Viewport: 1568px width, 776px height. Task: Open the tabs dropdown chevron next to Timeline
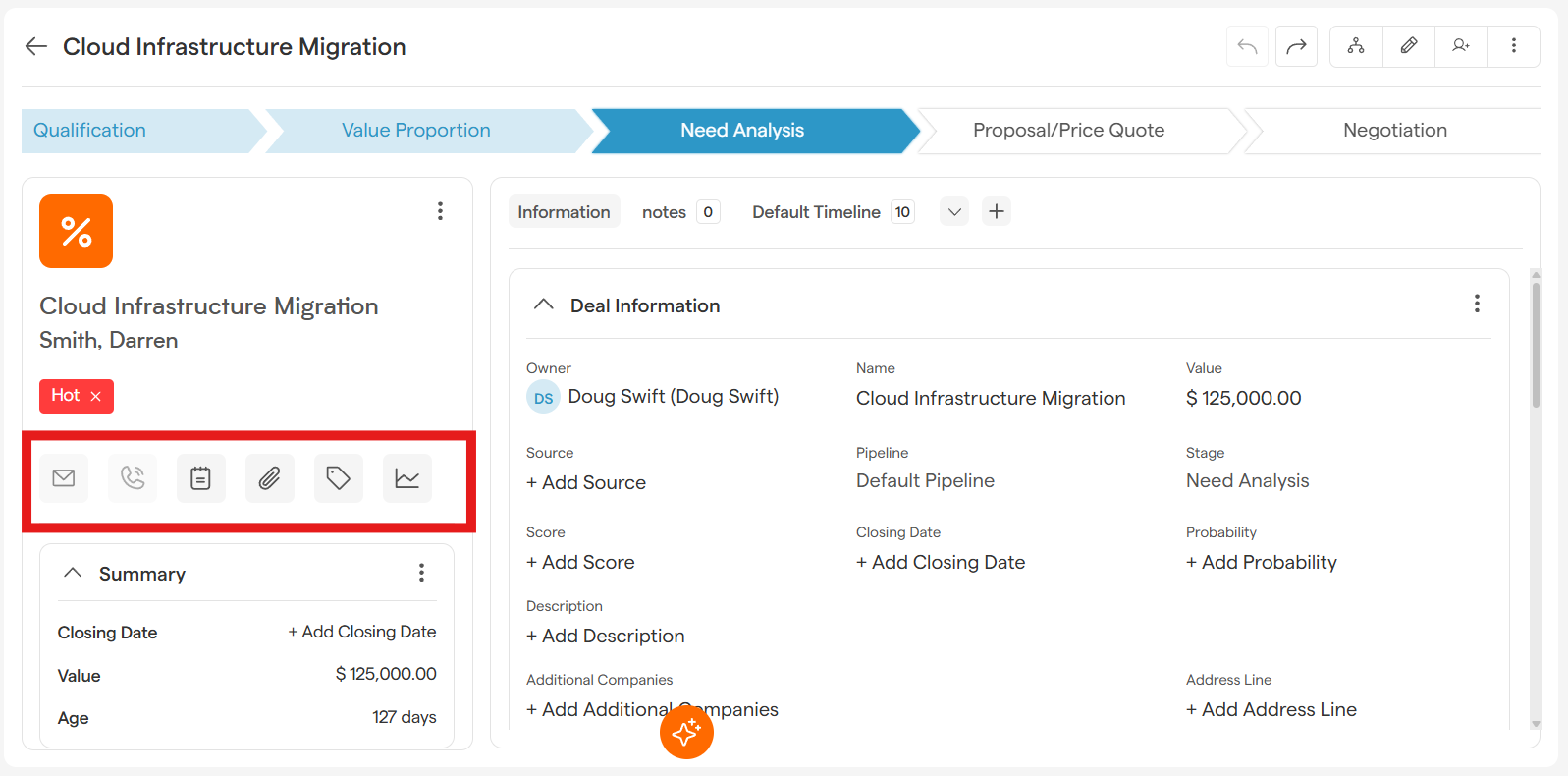click(x=954, y=212)
